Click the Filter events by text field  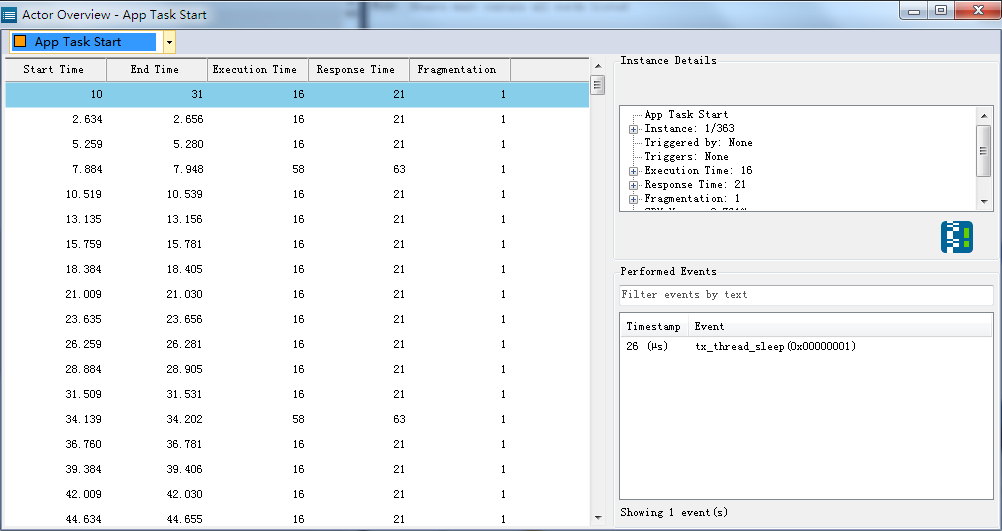806,295
